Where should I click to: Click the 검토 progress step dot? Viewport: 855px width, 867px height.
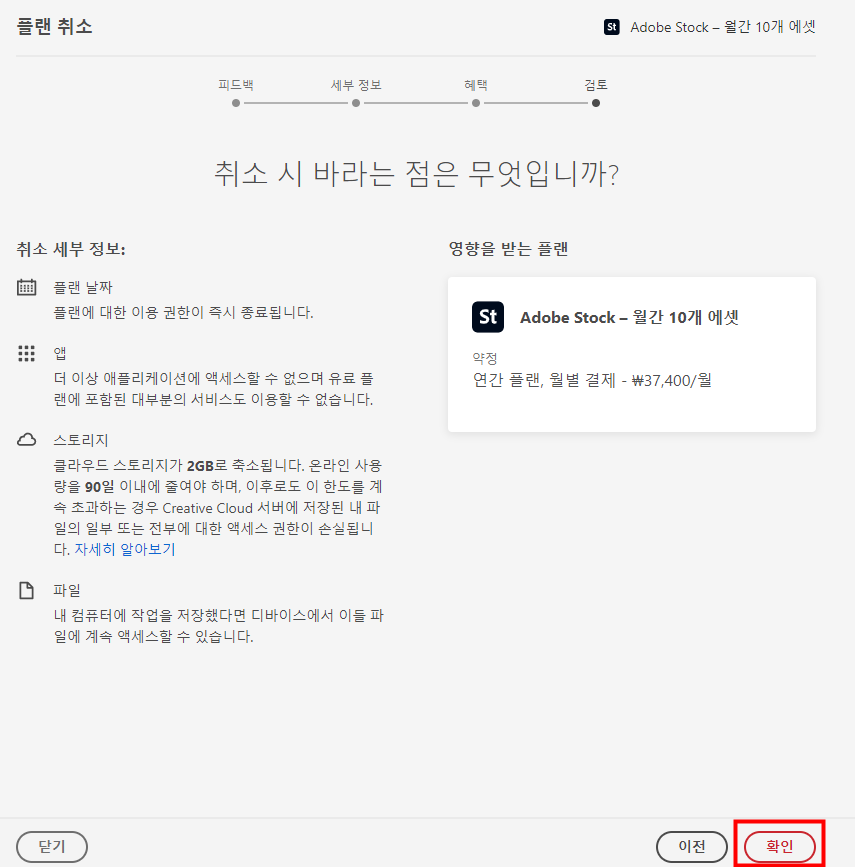[x=596, y=103]
